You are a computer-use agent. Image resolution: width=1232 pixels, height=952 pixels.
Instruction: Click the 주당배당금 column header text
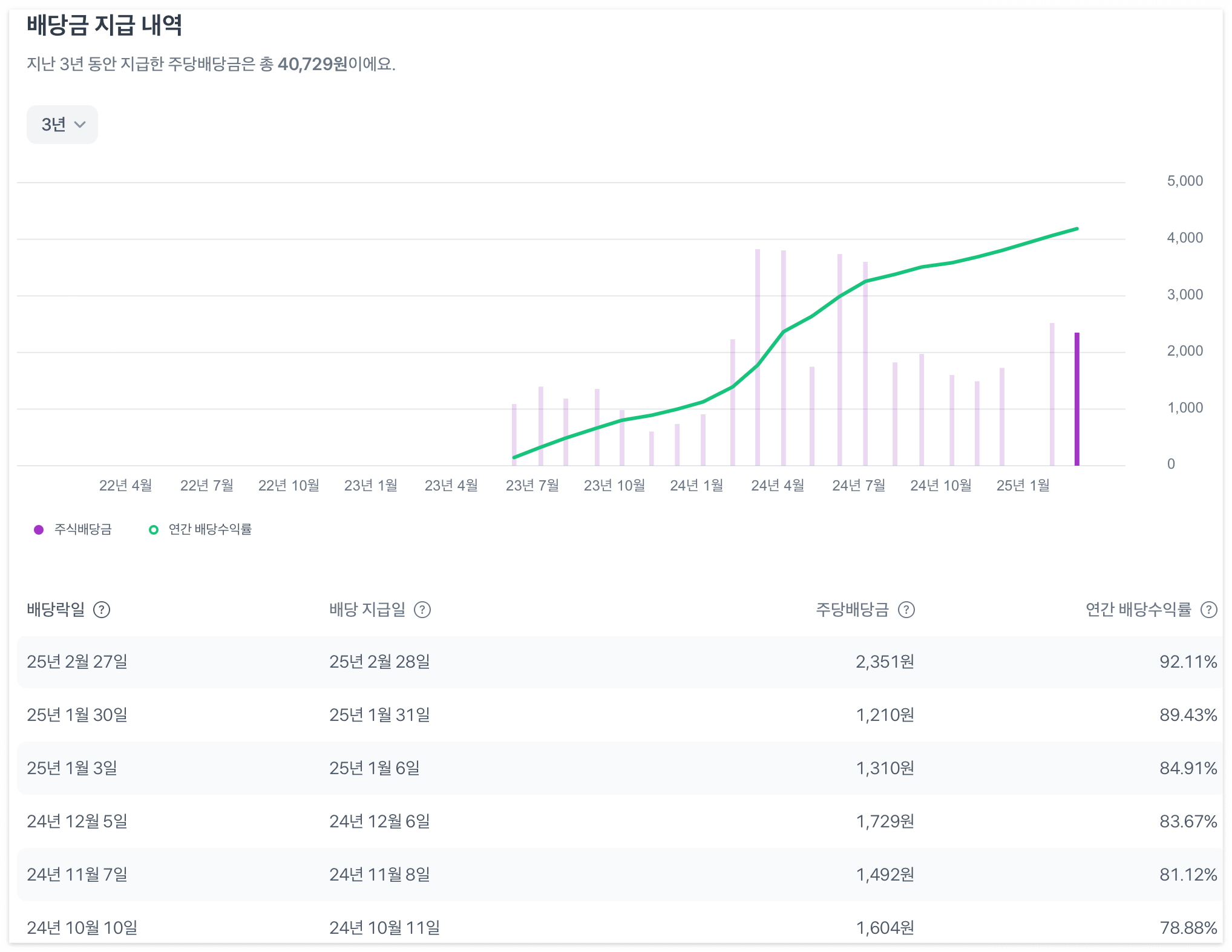point(852,610)
